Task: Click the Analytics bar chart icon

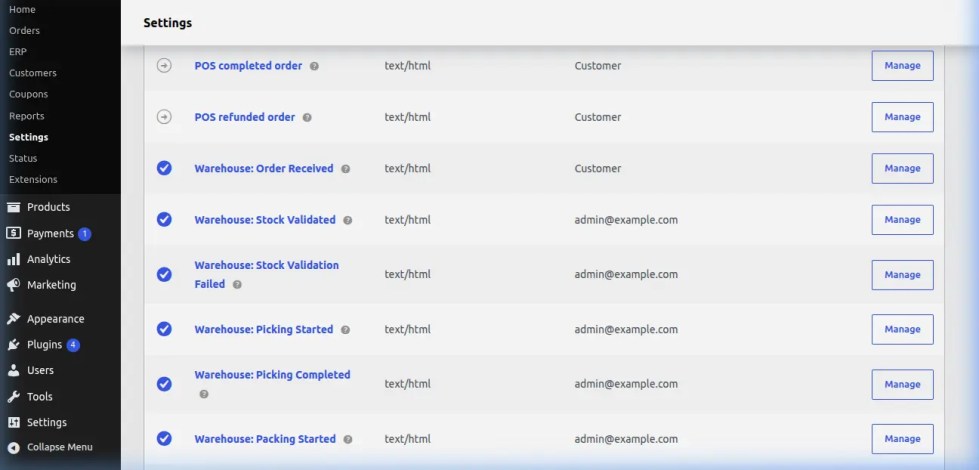Action: 14,259
